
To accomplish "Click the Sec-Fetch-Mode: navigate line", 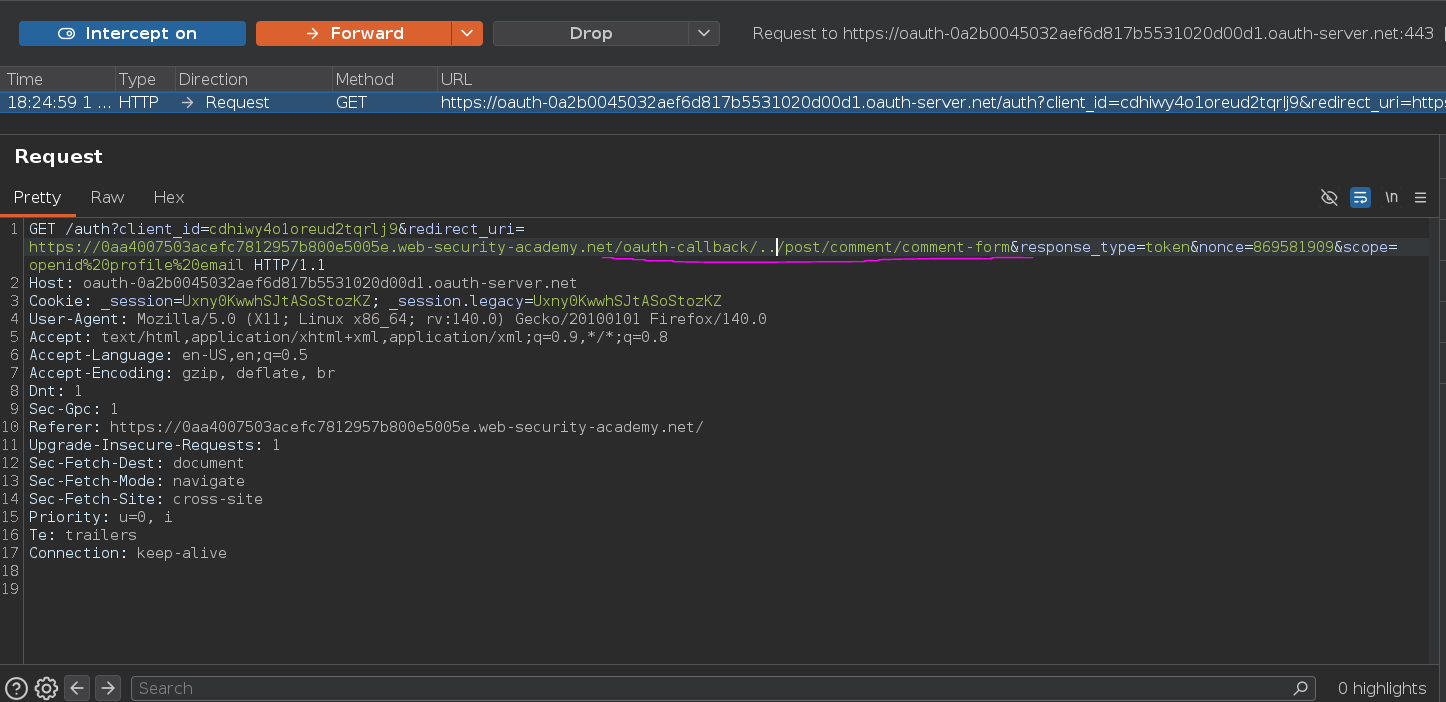I will pos(137,481).
